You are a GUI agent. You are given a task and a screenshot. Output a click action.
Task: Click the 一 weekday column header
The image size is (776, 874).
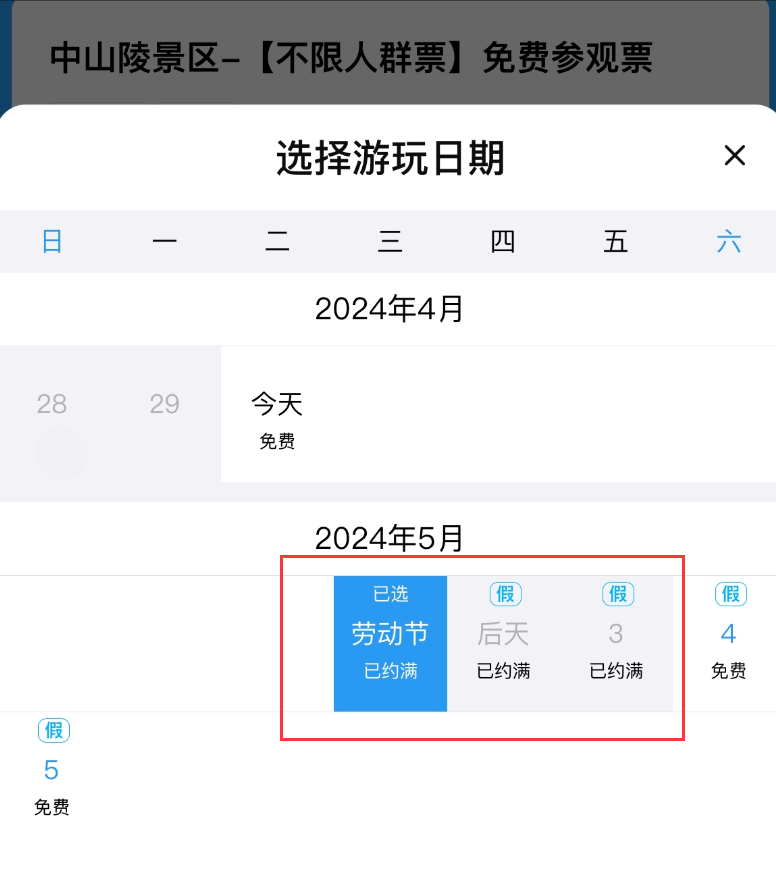point(164,242)
